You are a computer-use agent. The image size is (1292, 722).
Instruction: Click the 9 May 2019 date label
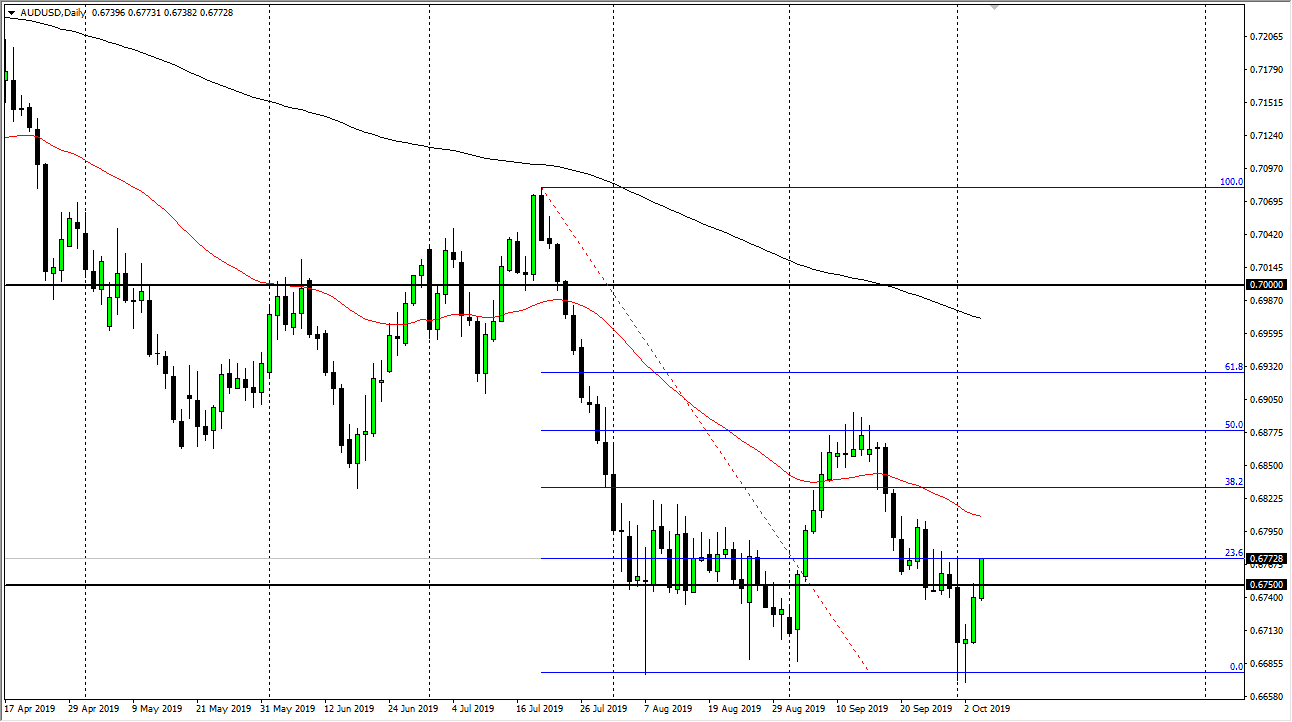[158, 709]
